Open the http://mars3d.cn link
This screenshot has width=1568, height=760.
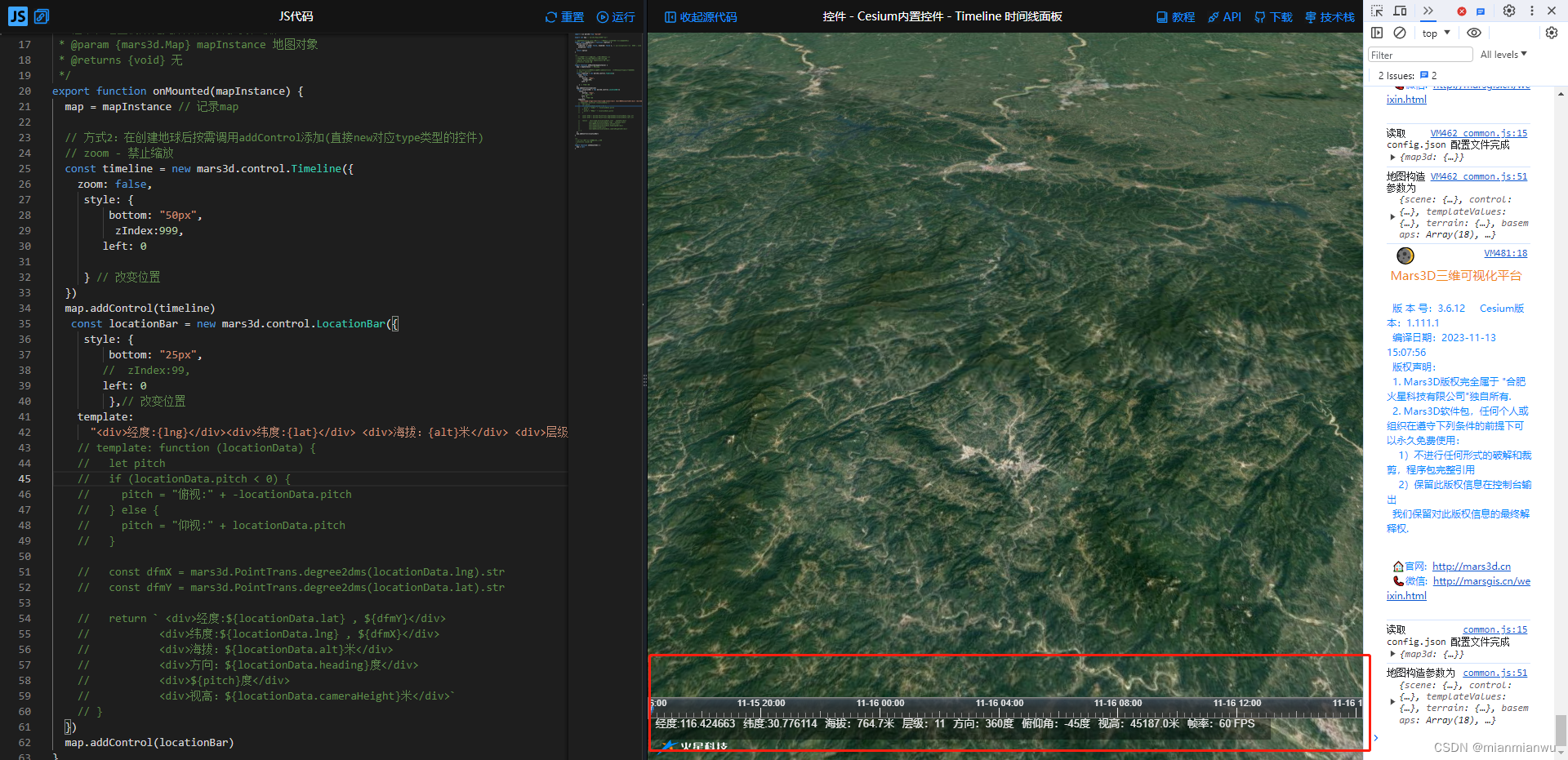click(x=1472, y=566)
